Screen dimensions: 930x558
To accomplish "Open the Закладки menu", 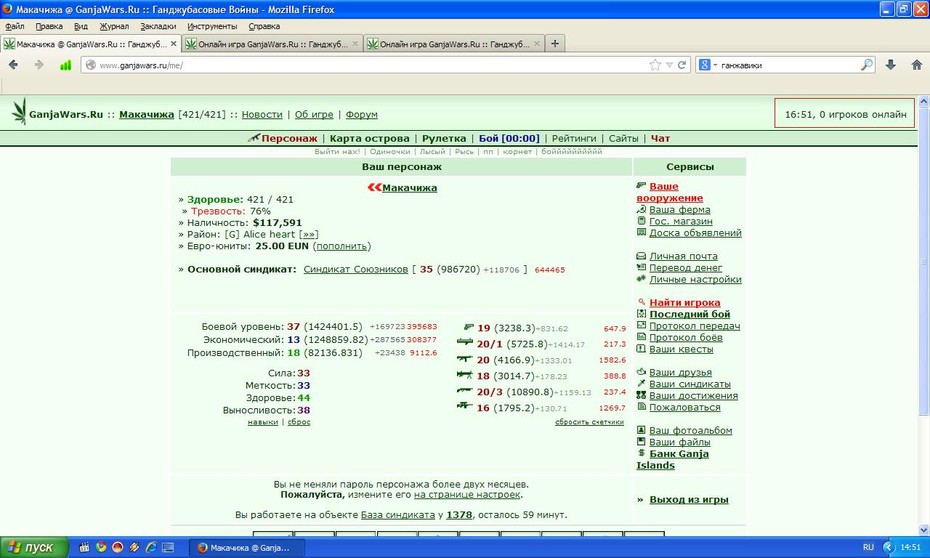I will click(x=158, y=26).
